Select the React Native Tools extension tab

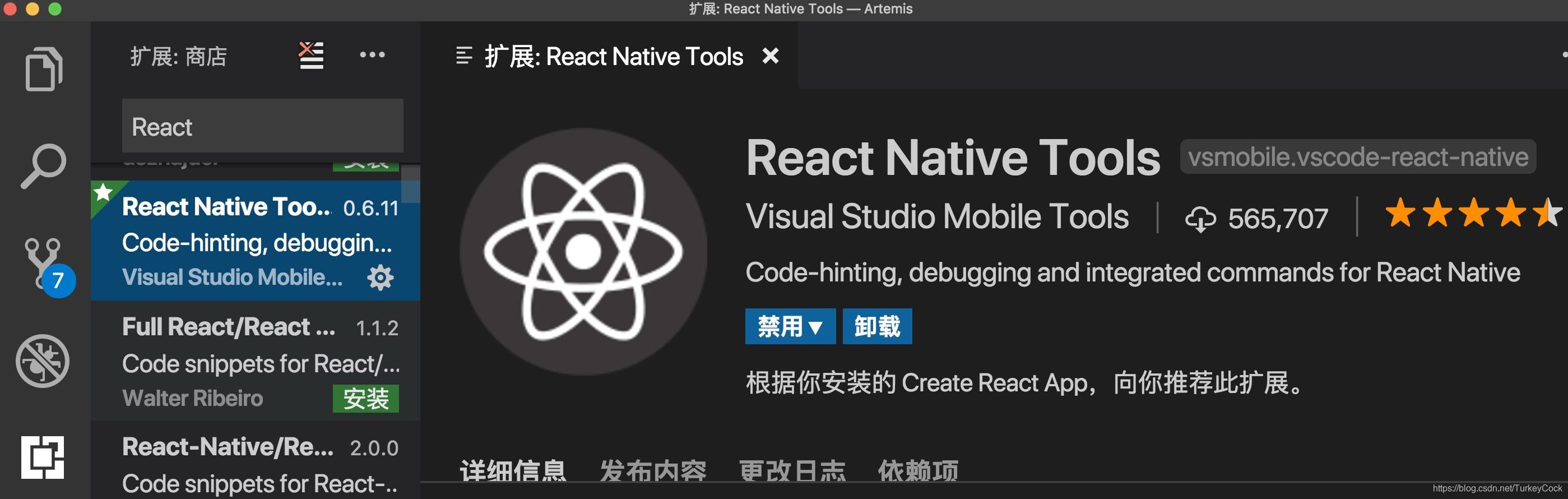click(609, 56)
